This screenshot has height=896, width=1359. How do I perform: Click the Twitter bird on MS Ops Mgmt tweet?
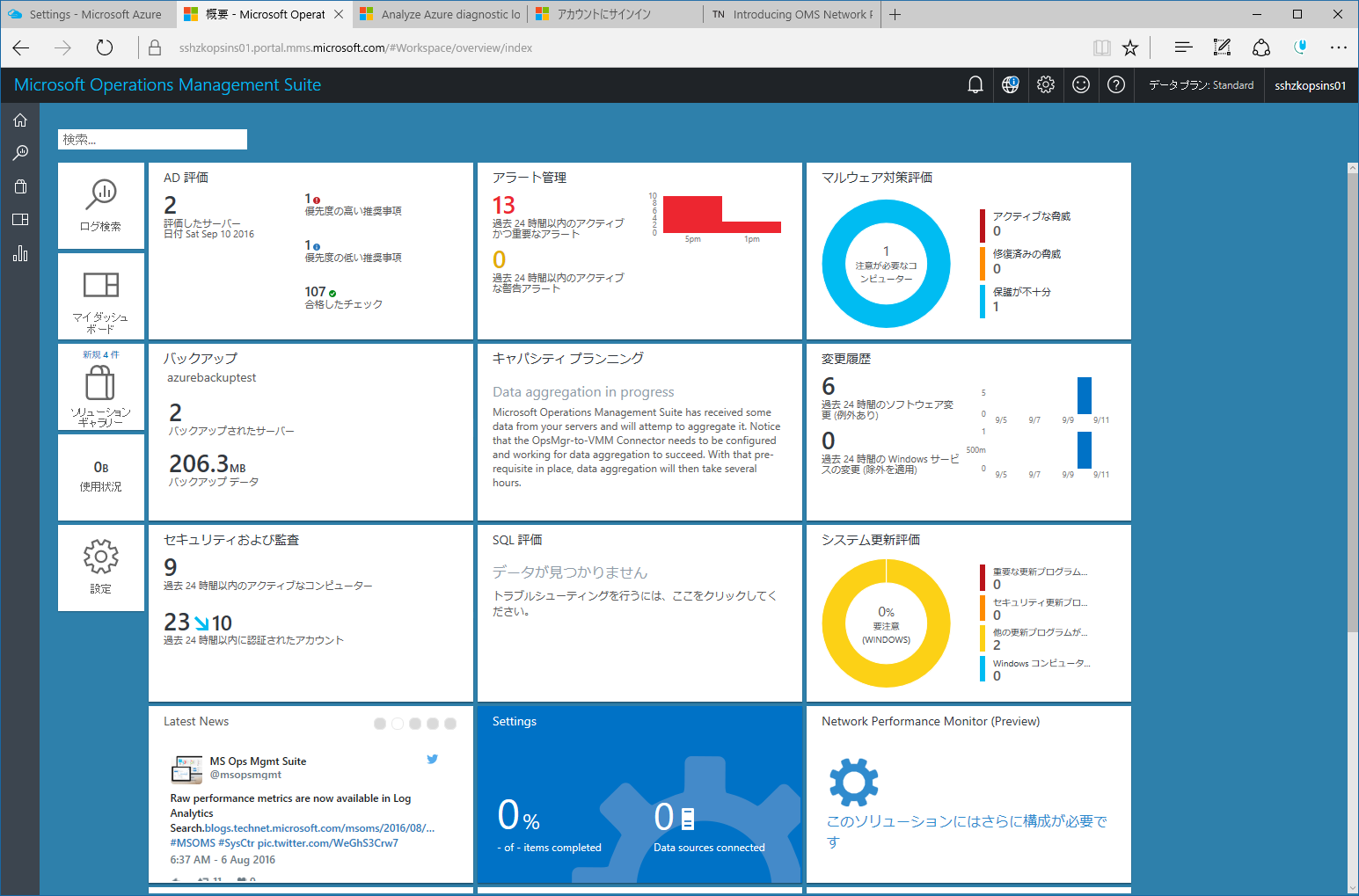pos(432,758)
